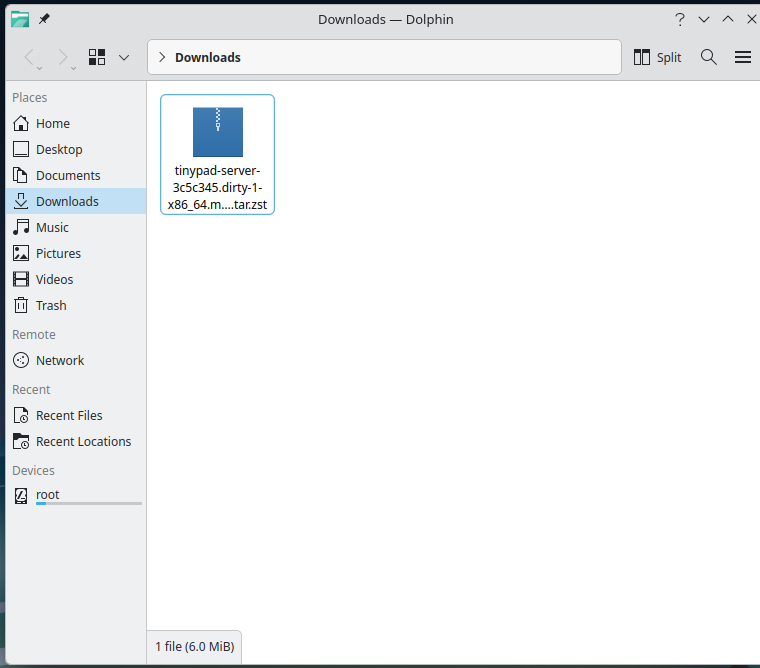Click the Downloads arrow icon in sidebar
The width and height of the screenshot is (760, 668).
click(21, 201)
